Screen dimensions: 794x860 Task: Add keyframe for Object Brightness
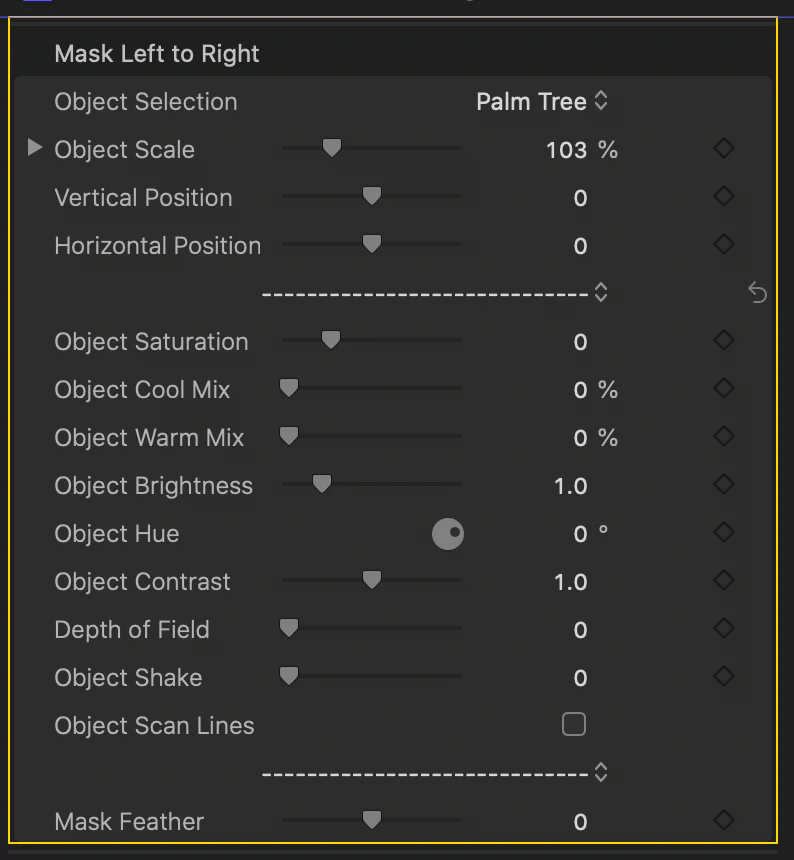(724, 484)
